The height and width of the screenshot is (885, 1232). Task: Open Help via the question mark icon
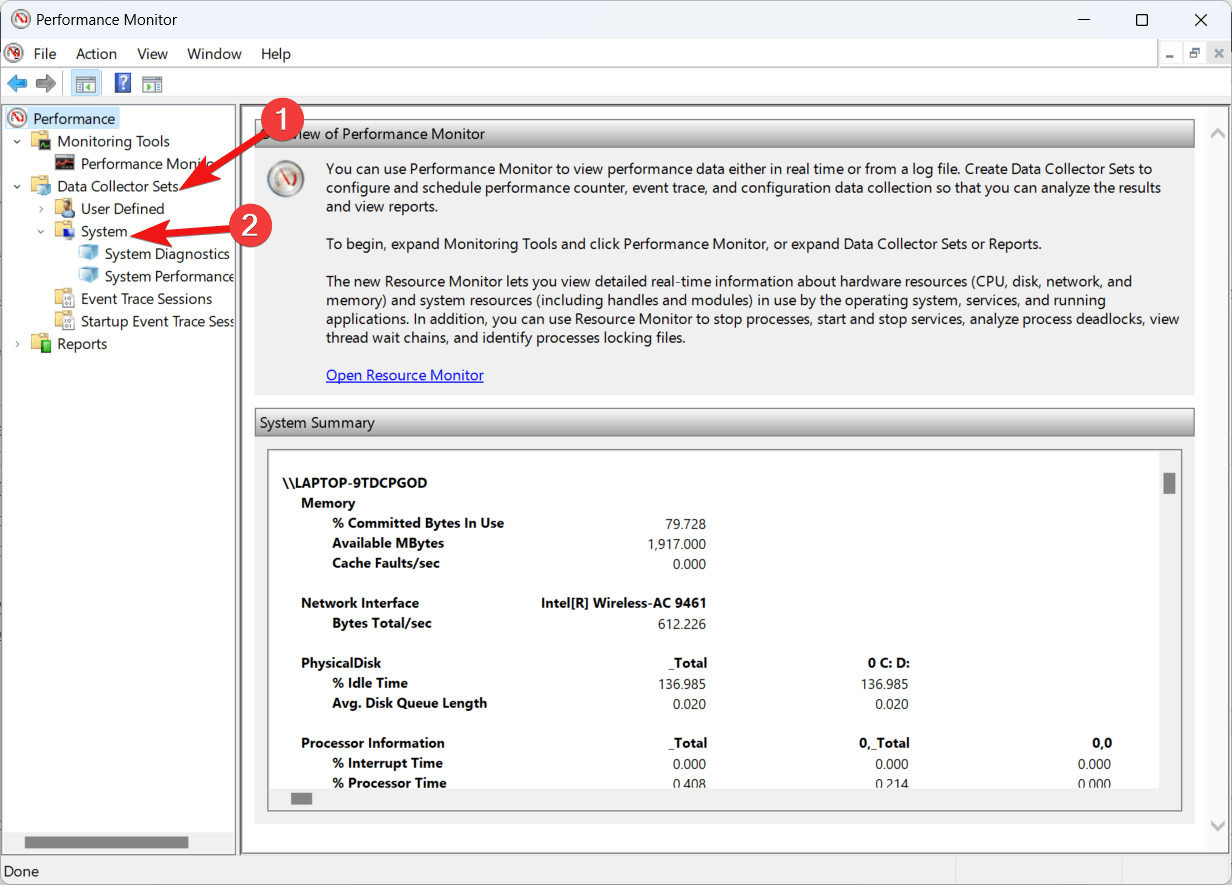coord(123,83)
